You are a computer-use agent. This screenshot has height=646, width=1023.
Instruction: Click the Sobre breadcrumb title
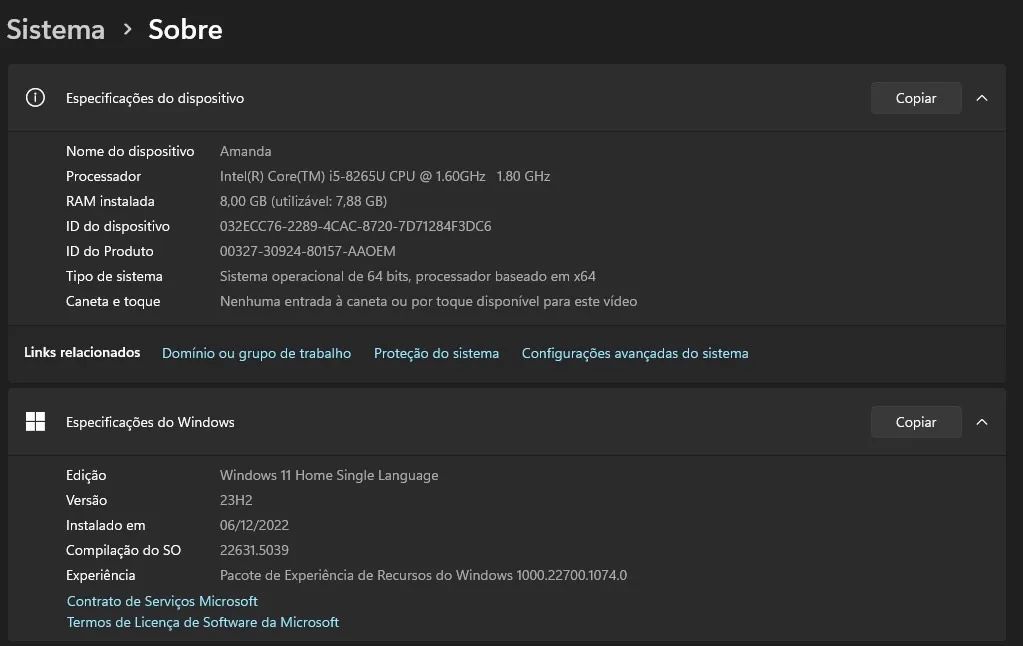(185, 29)
